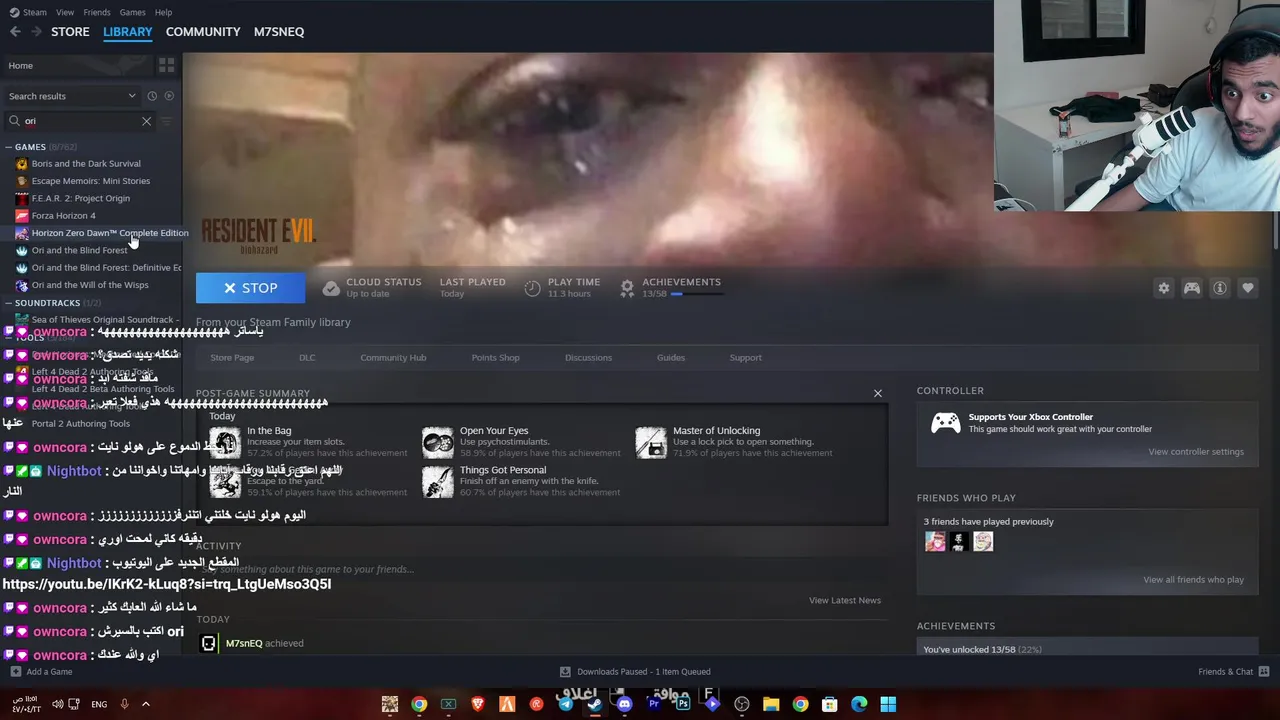1280x720 pixels.
Task: Open OBS Studio in the taskbar
Action: pyautogui.click(x=742, y=704)
